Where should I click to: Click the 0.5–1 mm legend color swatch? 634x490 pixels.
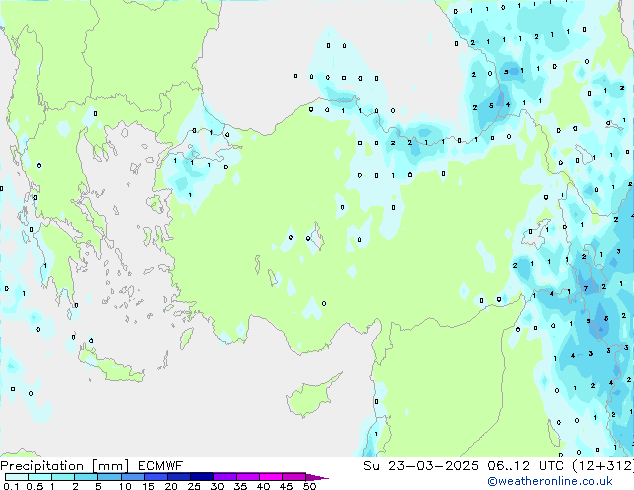click(40, 477)
